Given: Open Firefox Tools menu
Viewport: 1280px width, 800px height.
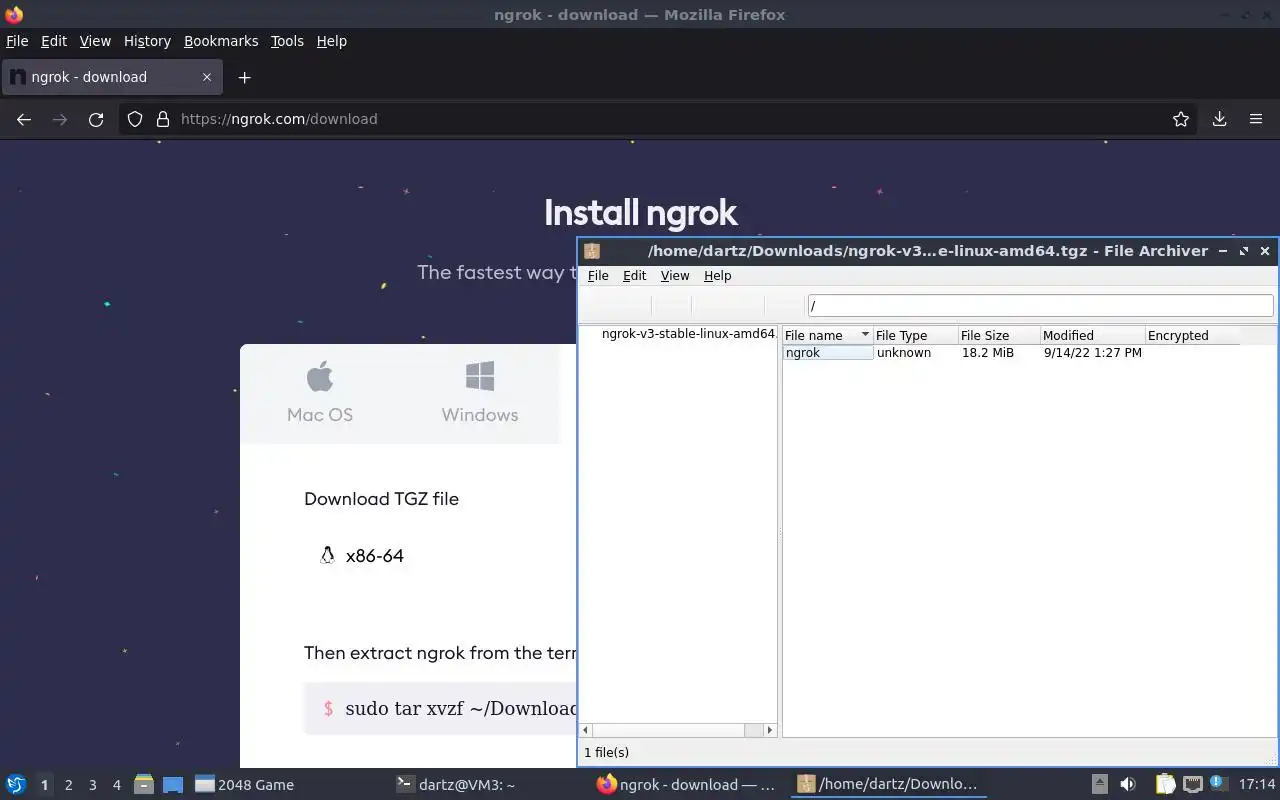Looking at the screenshot, I should [287, 41].
